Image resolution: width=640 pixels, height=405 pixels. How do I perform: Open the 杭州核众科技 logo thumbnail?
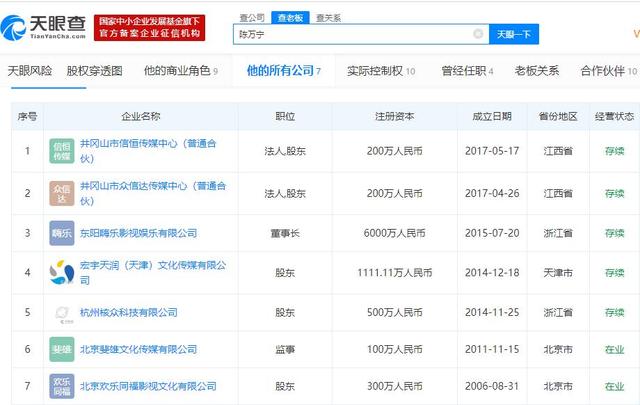click(62, 313)
